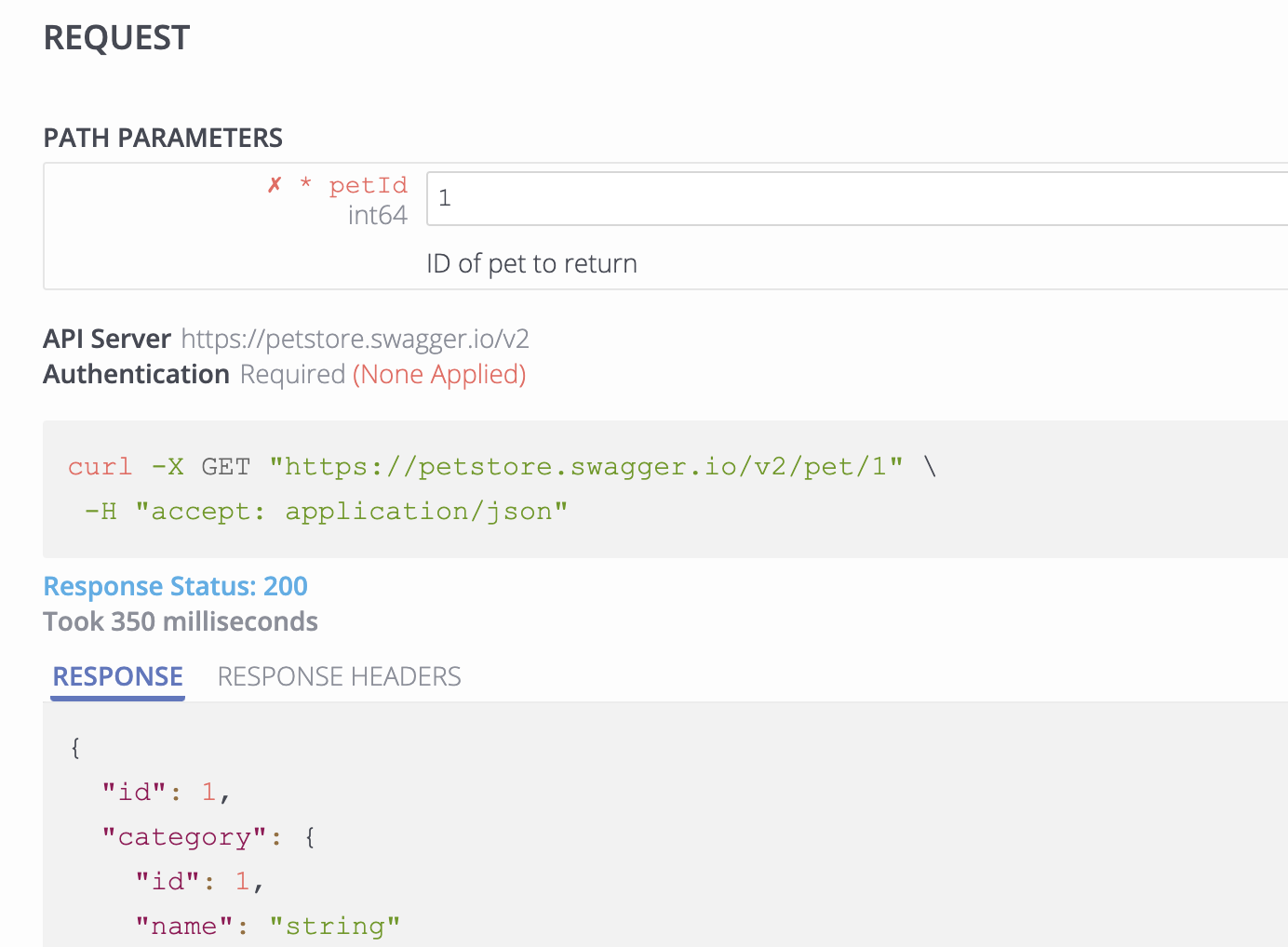Click the API Server URL petstore.swagger.io/v2
1288x947 pixels.
click(355, 339)
